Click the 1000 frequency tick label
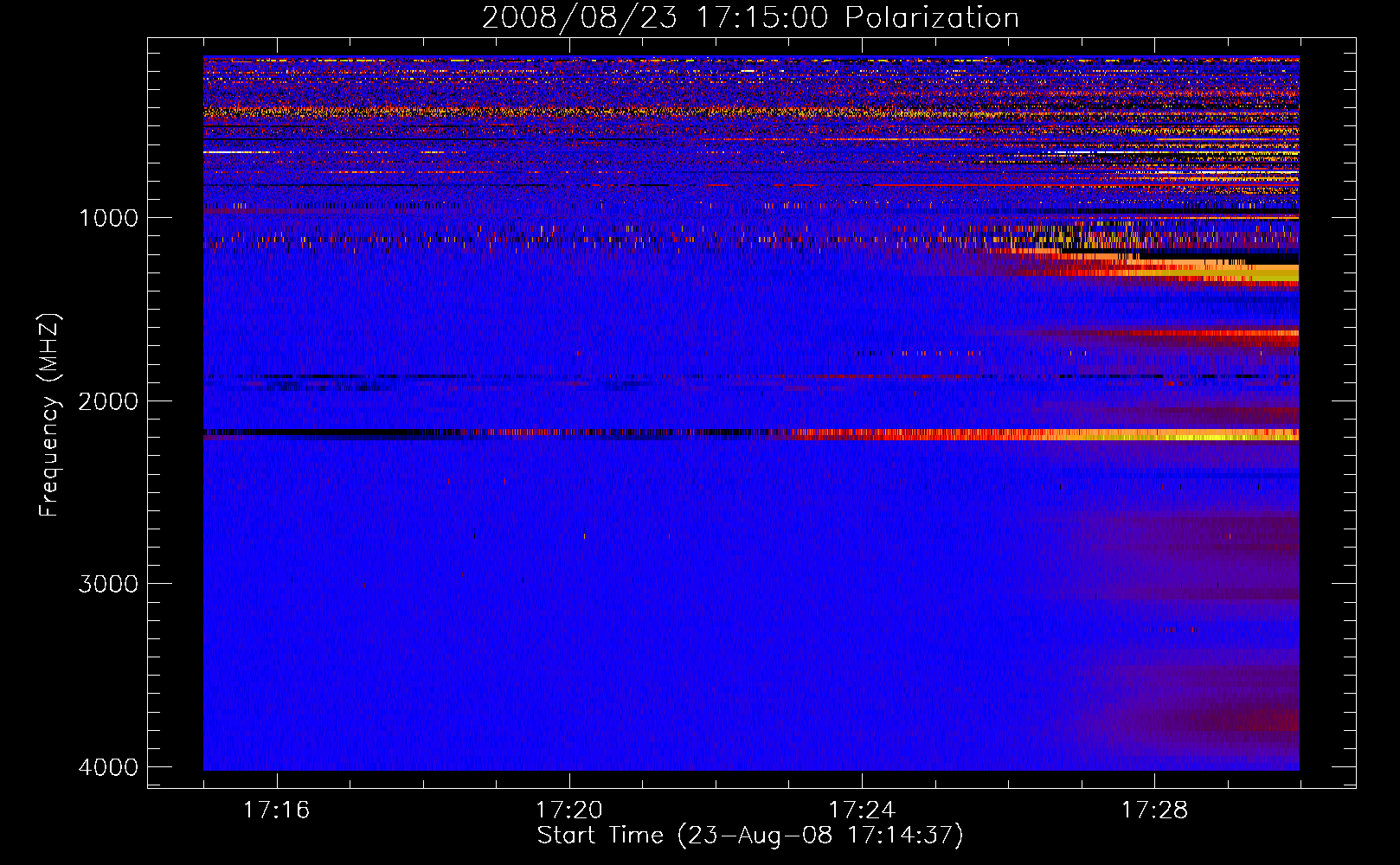1400x865 pixels. (x=108, y=217)
